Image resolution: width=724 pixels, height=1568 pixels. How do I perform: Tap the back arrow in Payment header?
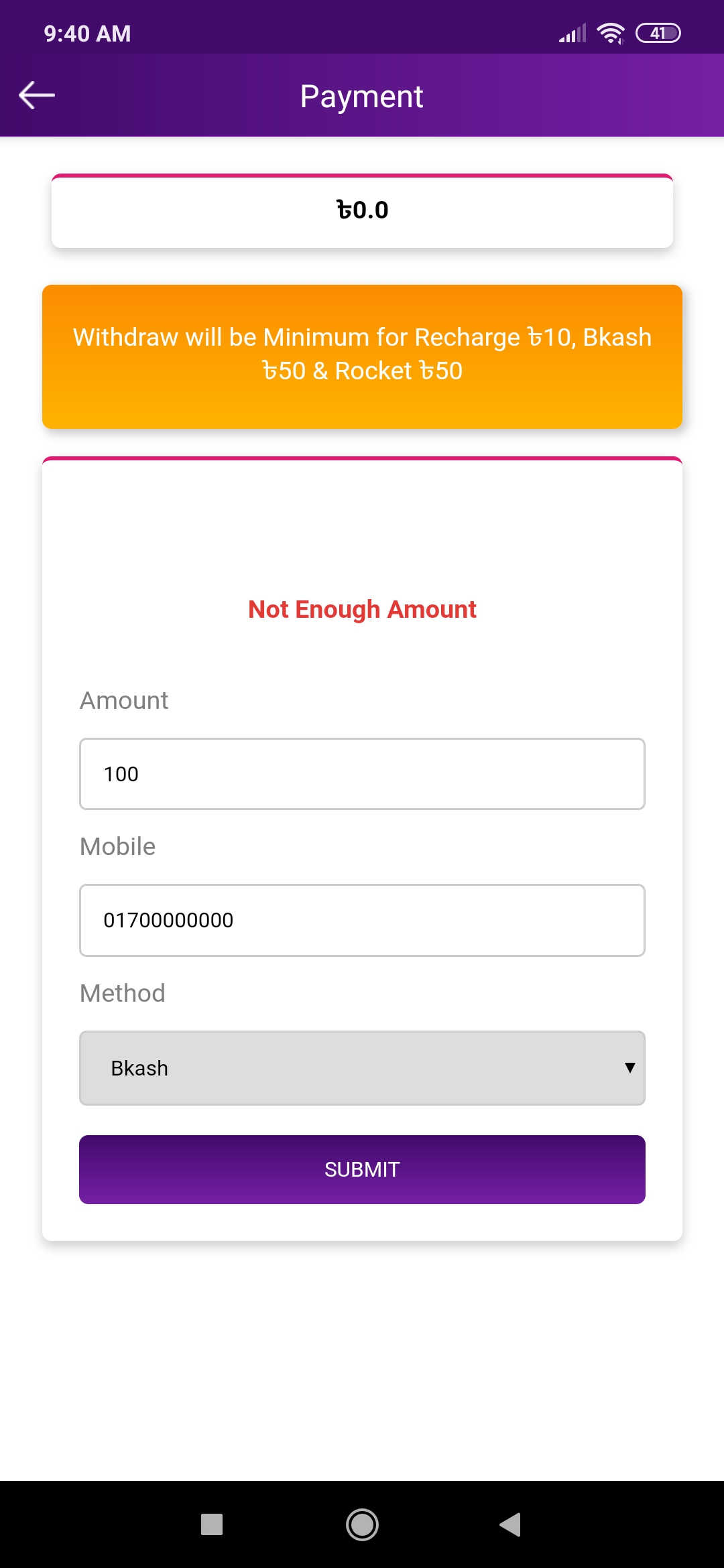coord(37,95)
